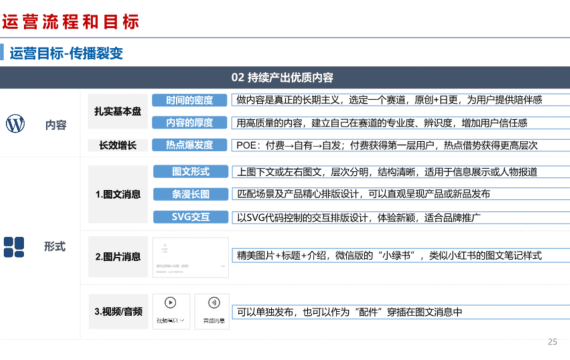Select the 图文形式 blue label
The height and width of the screenshot is (360, 570).
click(x=190, y=171)
